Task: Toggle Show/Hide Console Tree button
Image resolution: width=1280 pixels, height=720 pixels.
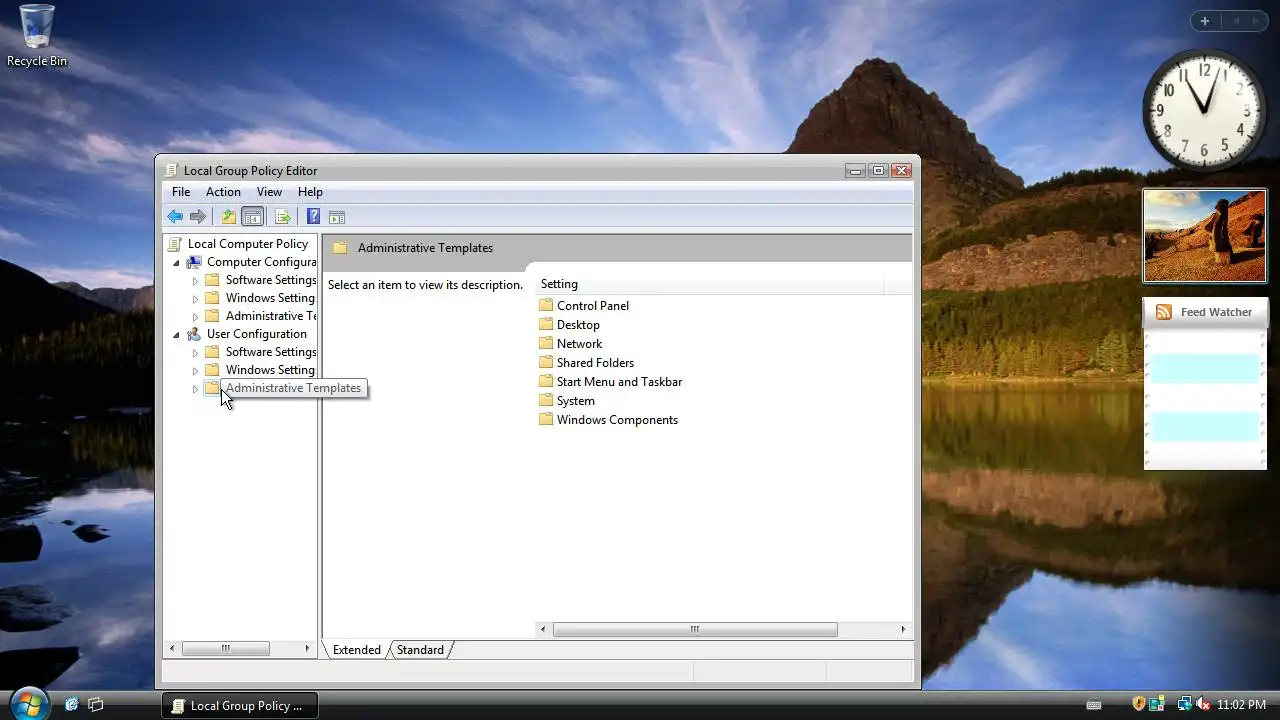Action: pyautogui.click(x=253, y=217)
